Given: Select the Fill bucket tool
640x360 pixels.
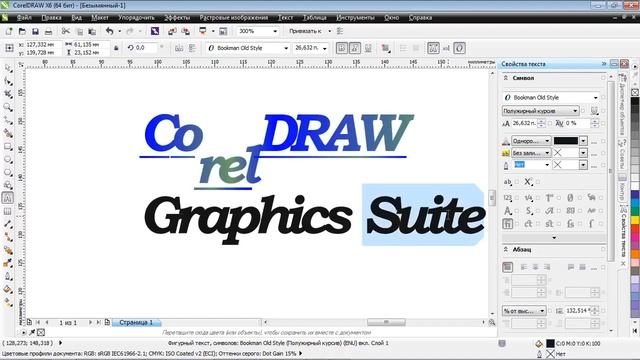Looking at the screenshot, I should coord(8,289).
